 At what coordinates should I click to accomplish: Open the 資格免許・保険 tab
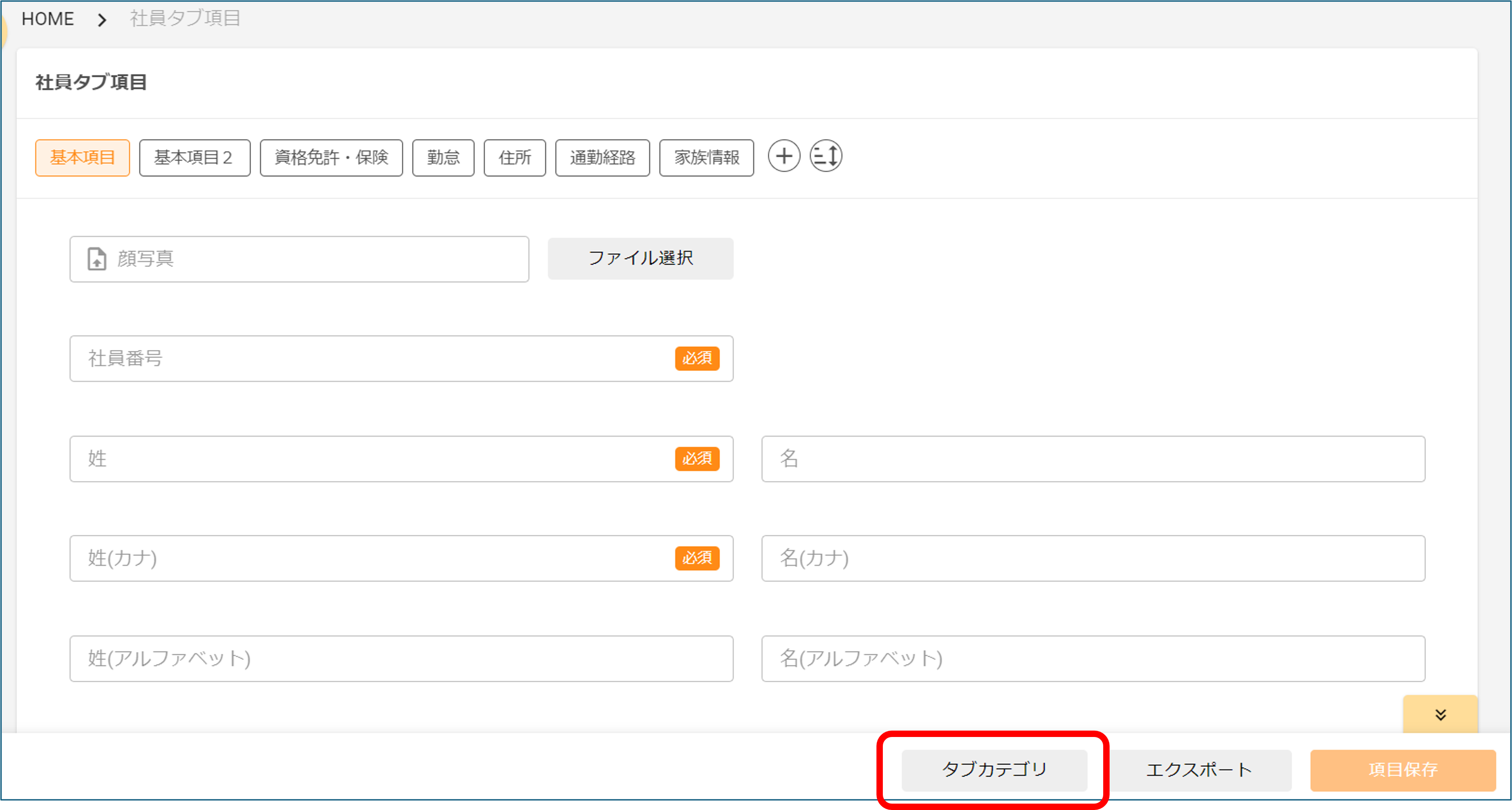tap(331, 157)
